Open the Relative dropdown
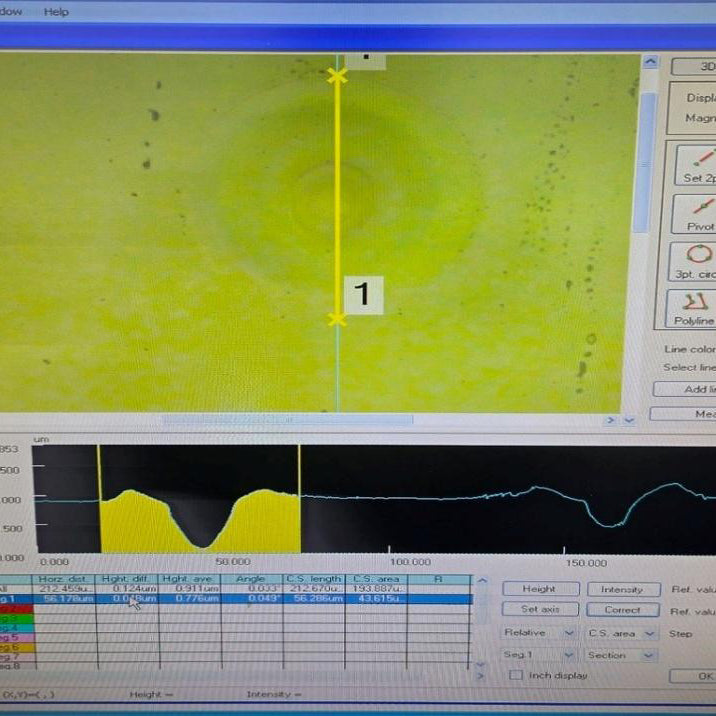 (x=538, y=633)
